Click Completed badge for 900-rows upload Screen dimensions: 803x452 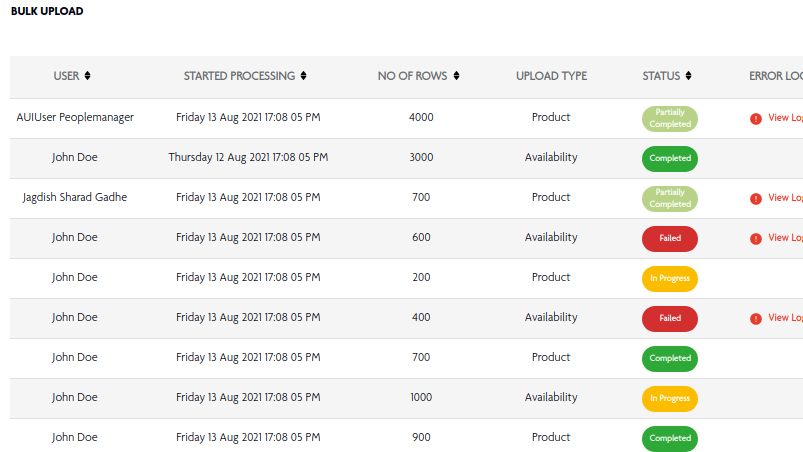tap(670, 438)
